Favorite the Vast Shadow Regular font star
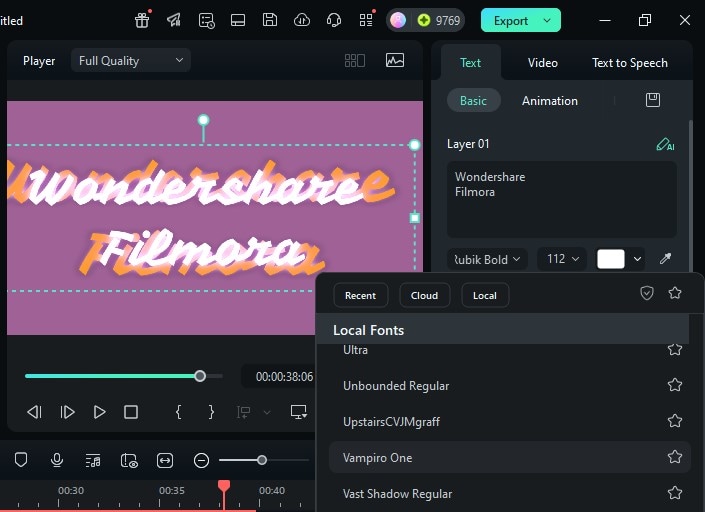Viewport: 705px width, 512px height. (x=675, y=493)
